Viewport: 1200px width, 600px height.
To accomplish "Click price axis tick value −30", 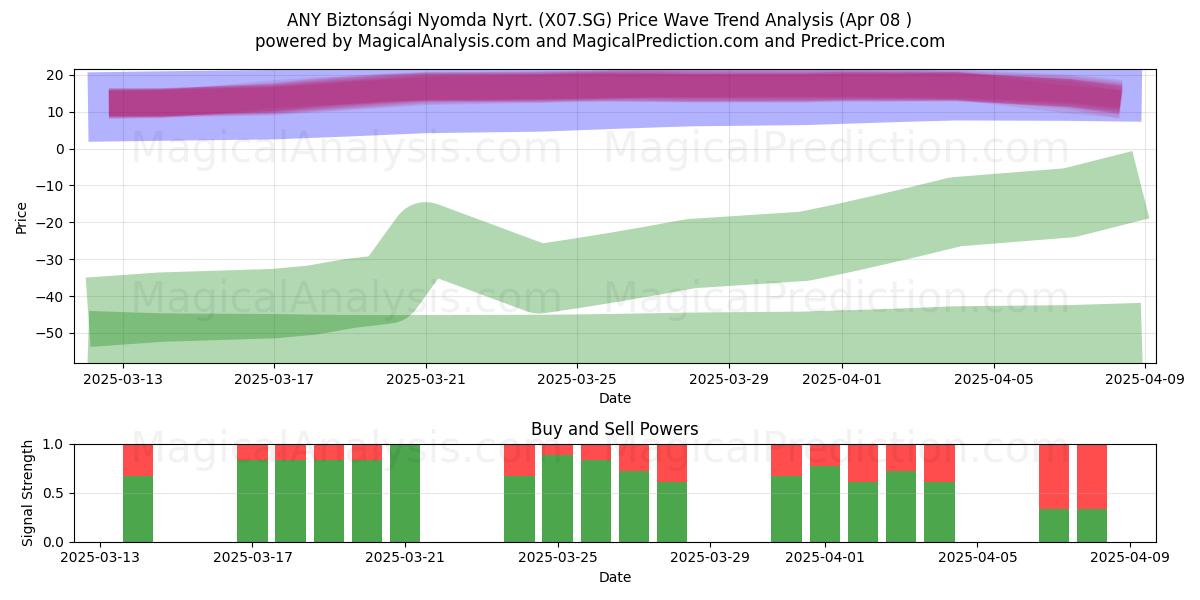I will [x=50, y=259].
